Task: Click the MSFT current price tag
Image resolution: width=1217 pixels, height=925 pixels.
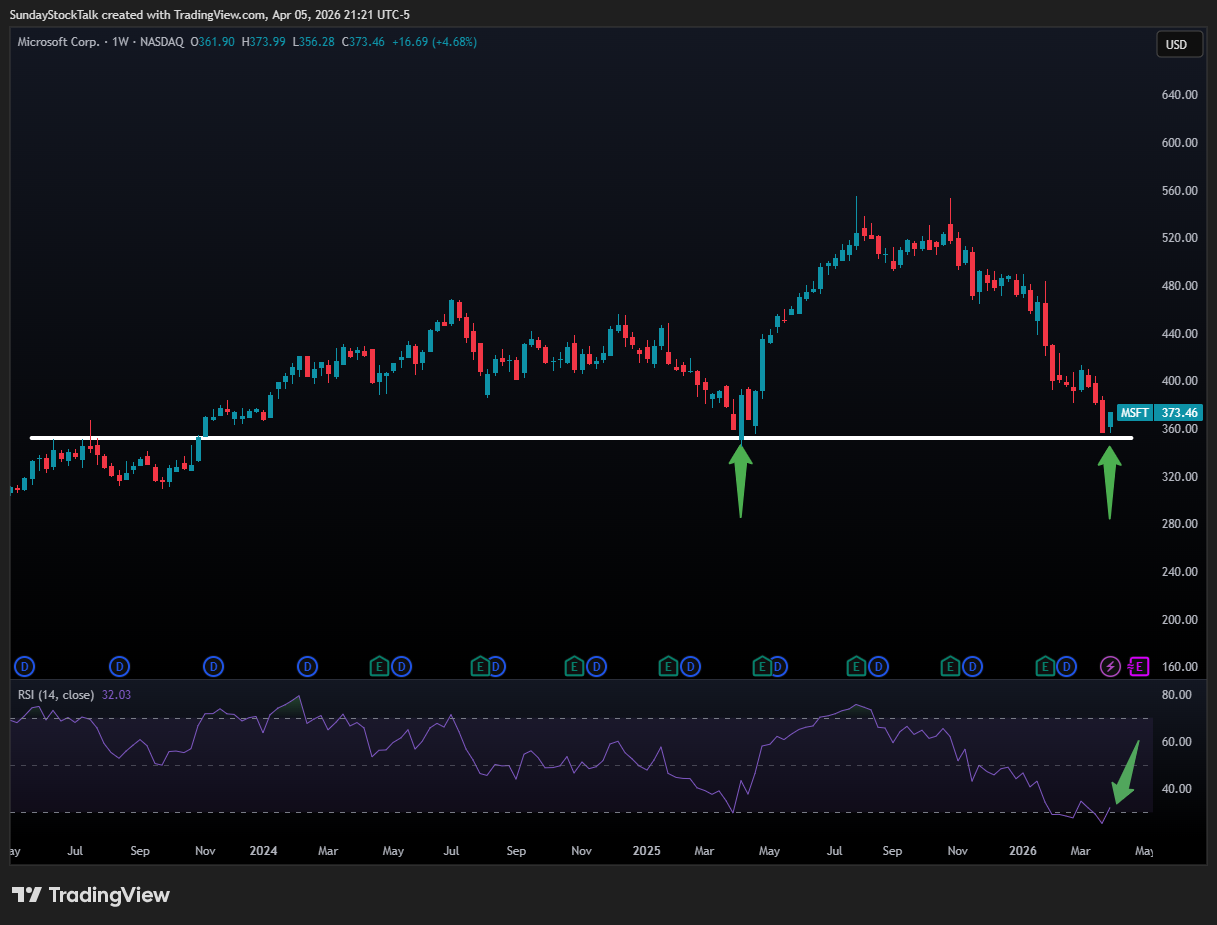Action: coord(1134,412)
